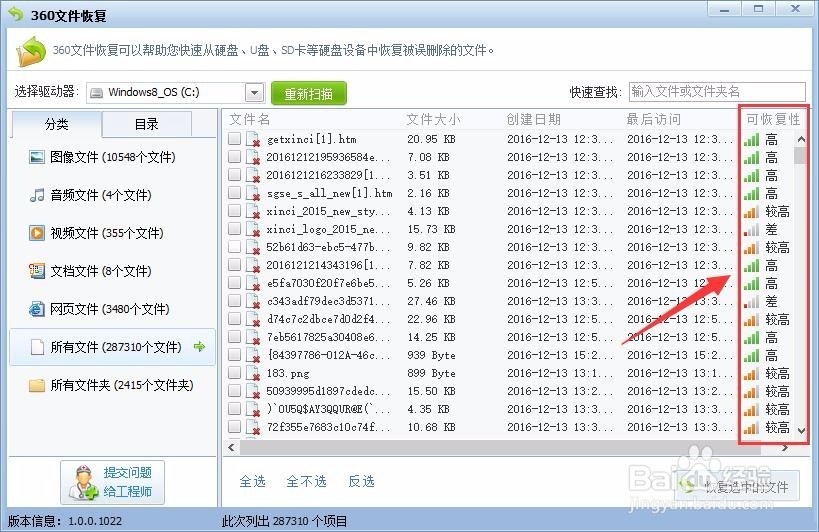Image resolution: width=819 pixels, height=532 pixels.
Task: Minimize the 360文件恢复 window
Action: click(x=724, y=9)
